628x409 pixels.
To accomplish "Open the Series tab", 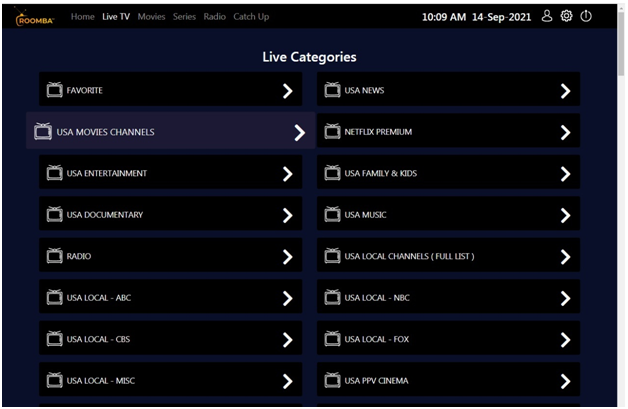I will [x=184, y=17].
